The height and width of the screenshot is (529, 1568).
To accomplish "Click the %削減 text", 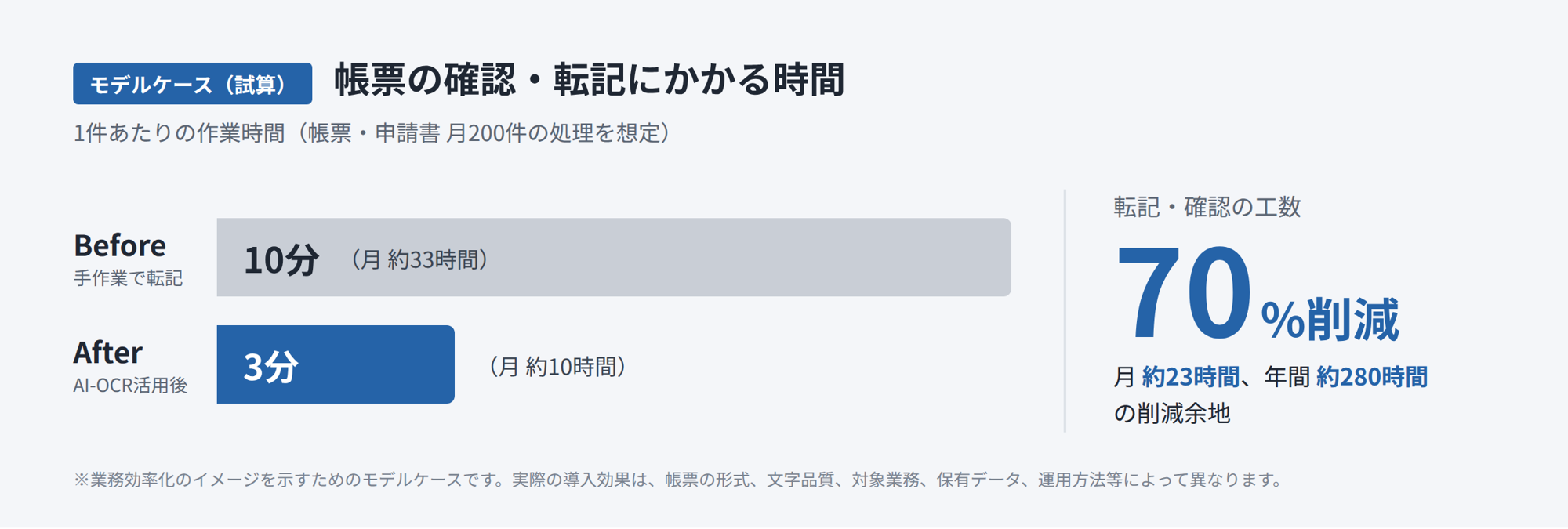I will [1330, 319].
